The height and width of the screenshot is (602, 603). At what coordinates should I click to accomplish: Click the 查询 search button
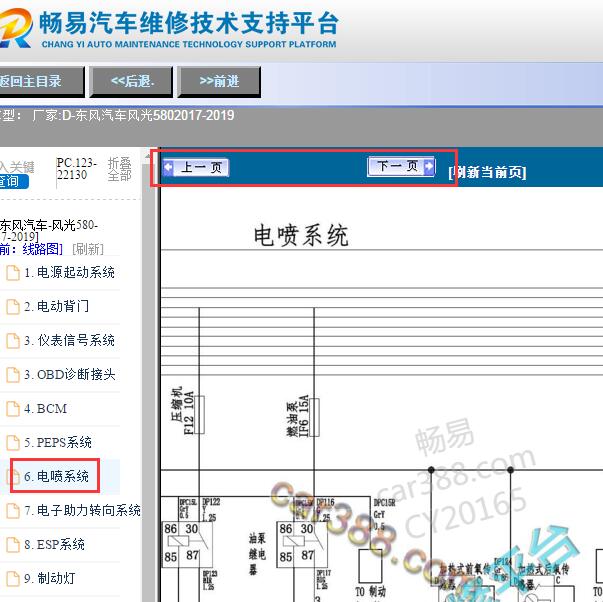coord(14,181)
